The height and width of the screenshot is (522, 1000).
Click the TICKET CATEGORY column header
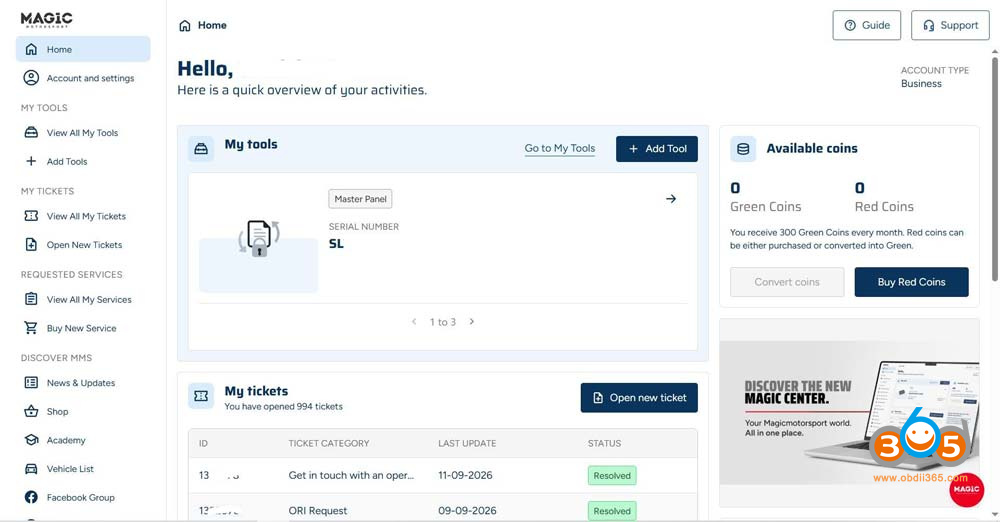[x=328, y=444]
